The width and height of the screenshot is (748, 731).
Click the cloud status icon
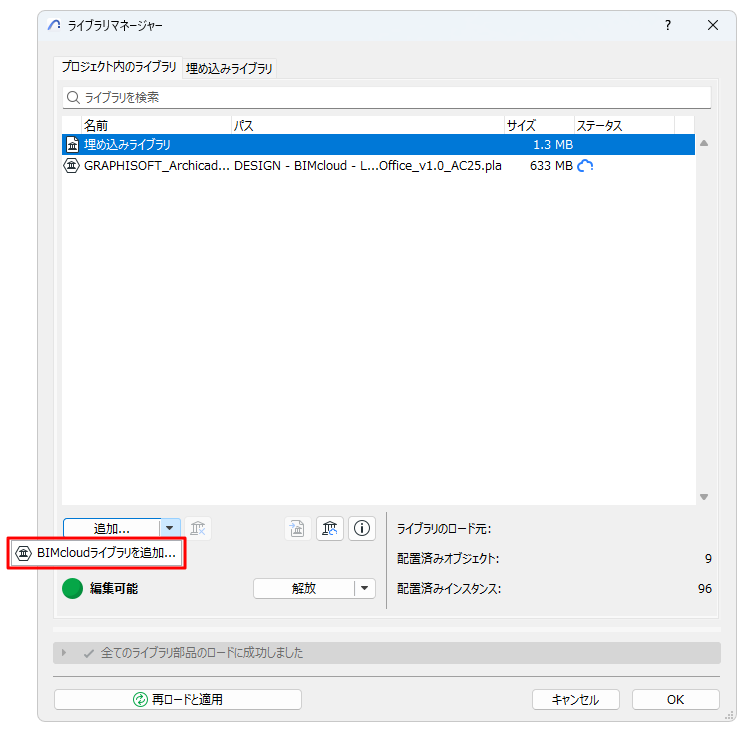585,166
